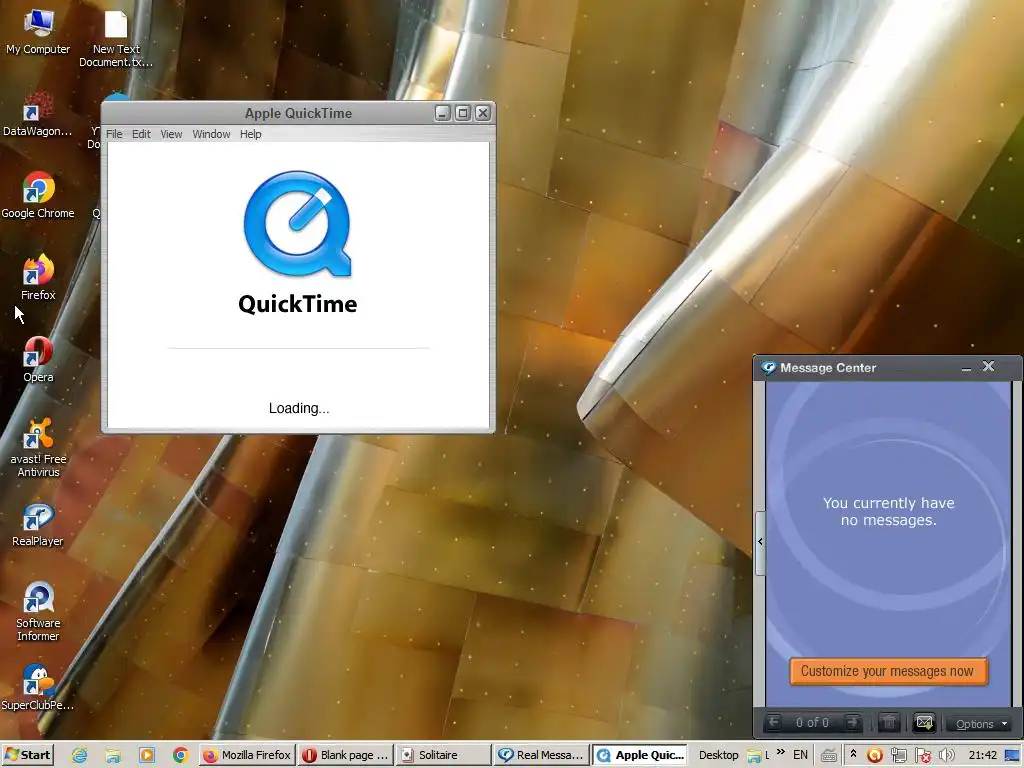Screen dimensions: 1024x768
Task: Open the Window menu in QuickTime
Action: click(x=211, y=134)
